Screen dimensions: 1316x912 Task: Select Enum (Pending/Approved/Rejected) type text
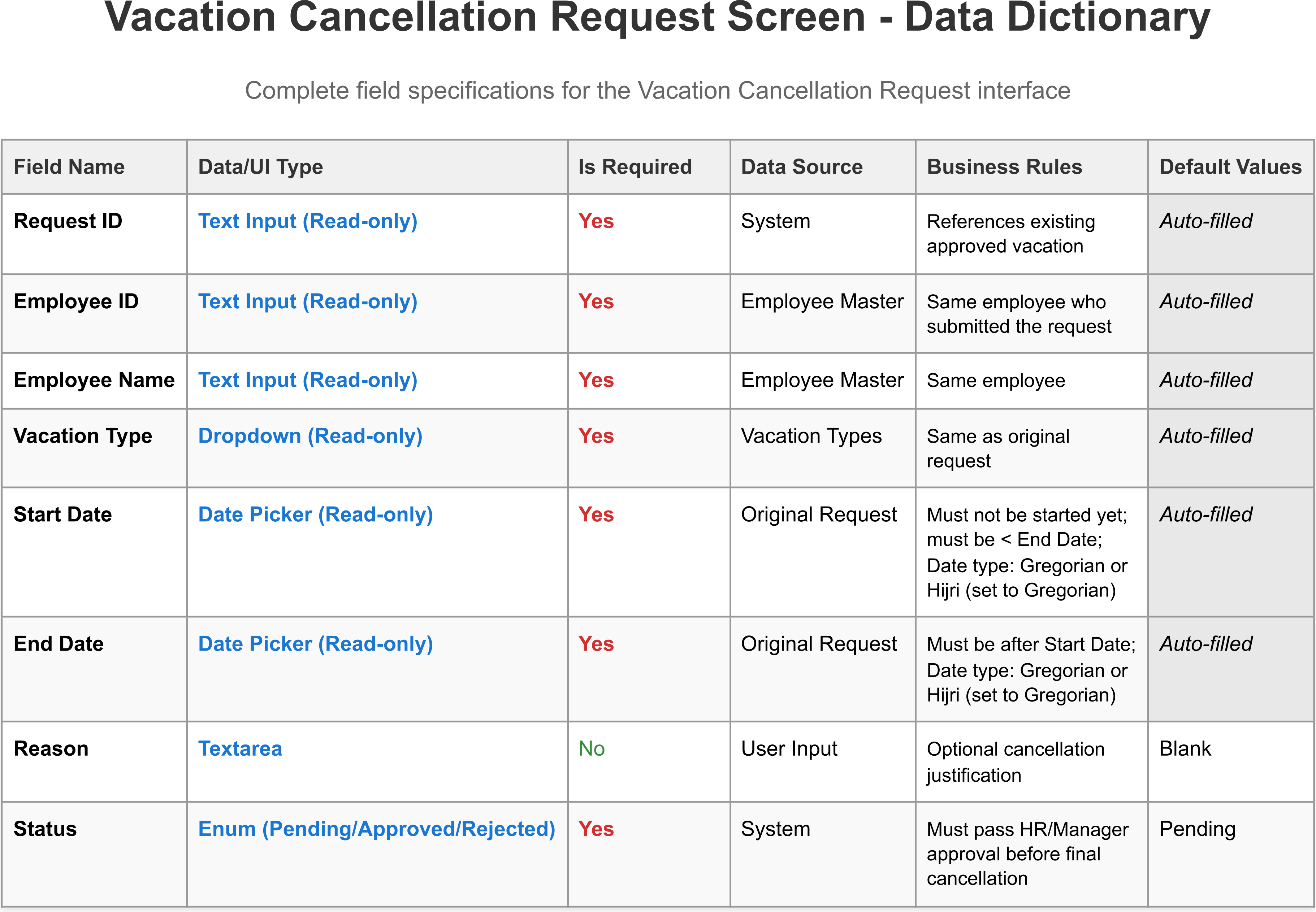[376, 829]
